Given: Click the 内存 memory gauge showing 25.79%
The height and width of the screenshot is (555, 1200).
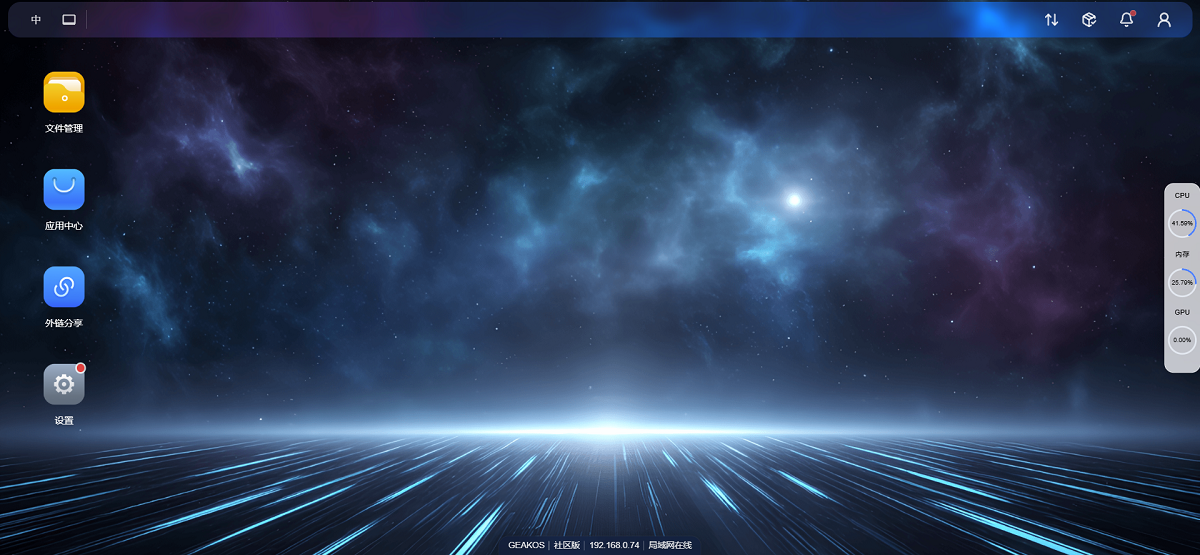Looking at the screenshot, I should [1182, 282].
